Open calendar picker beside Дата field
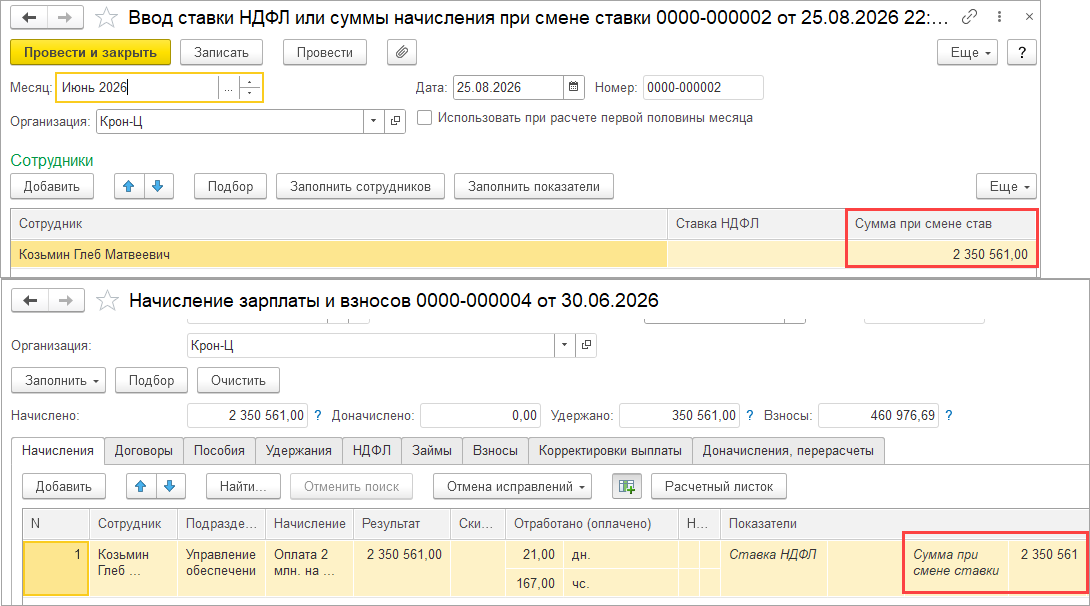This screenshot has height=606, width=1090. coord(574,87)
